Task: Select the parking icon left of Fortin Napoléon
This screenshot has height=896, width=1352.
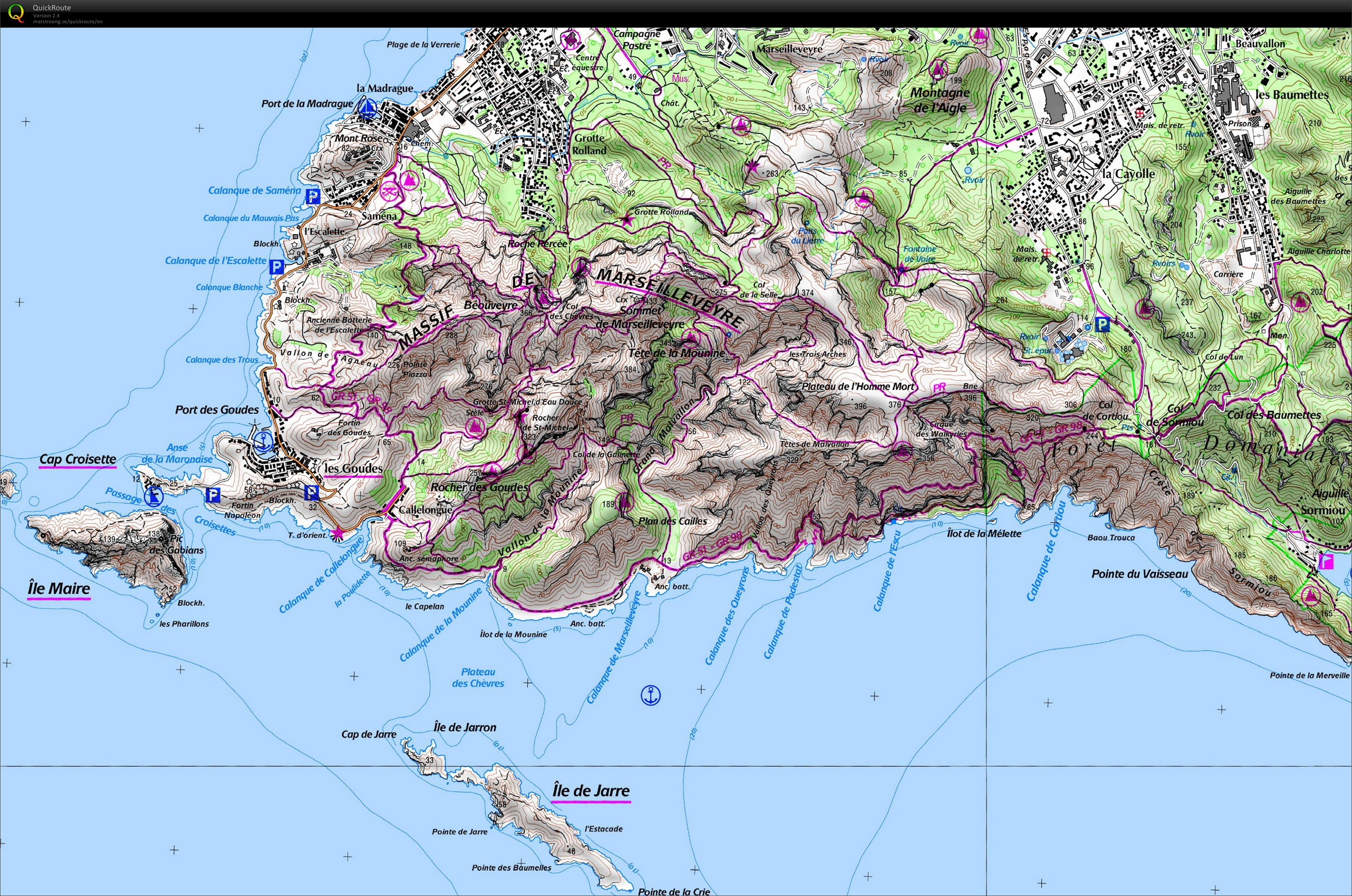Action: pos(212,495)
